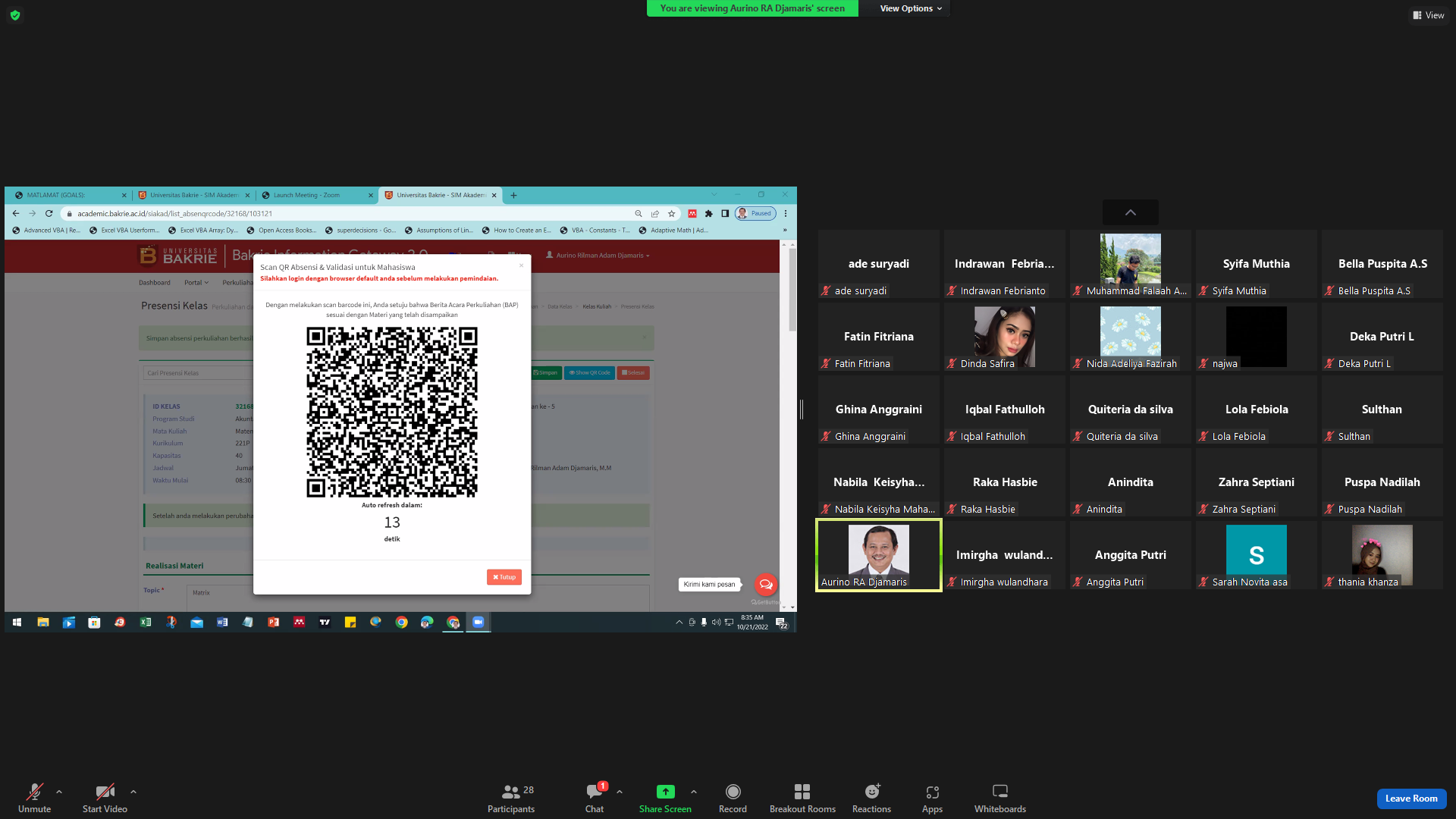Image resolution: width=1456 pixels, height=819 pixels.
Task: Click the Simpan button on the shared page
Action: [x=545, y=373]
